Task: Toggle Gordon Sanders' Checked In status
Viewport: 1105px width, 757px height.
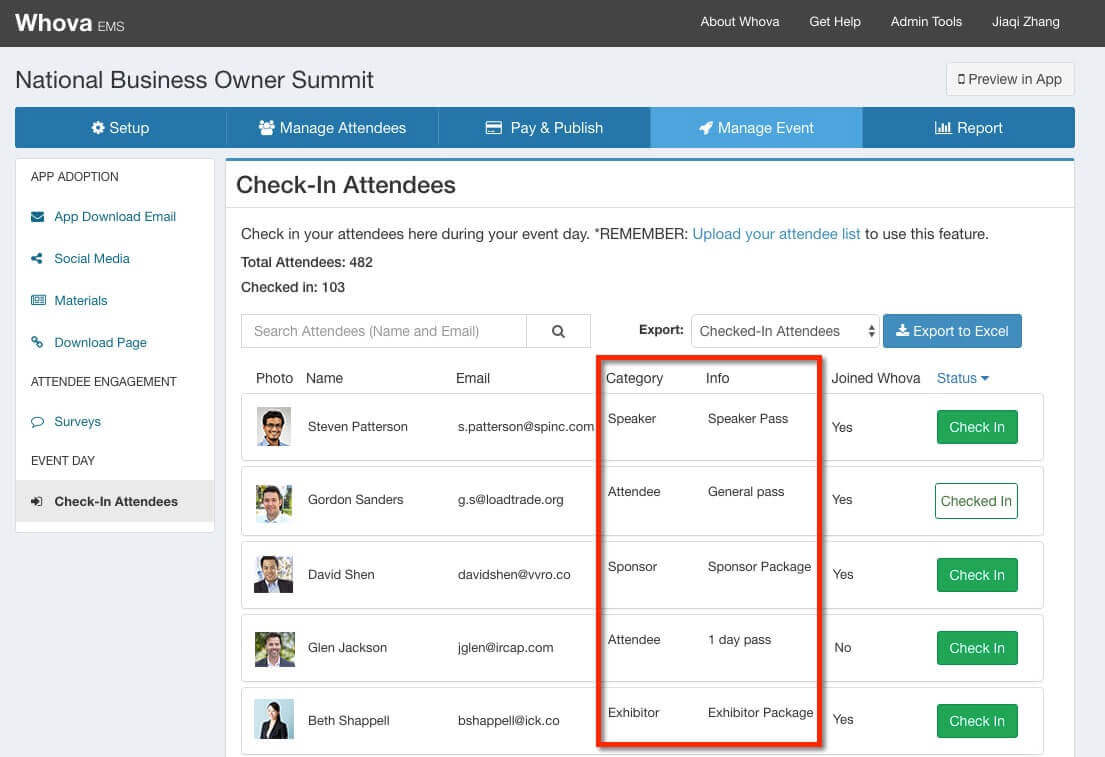Action: pos(975,501)
